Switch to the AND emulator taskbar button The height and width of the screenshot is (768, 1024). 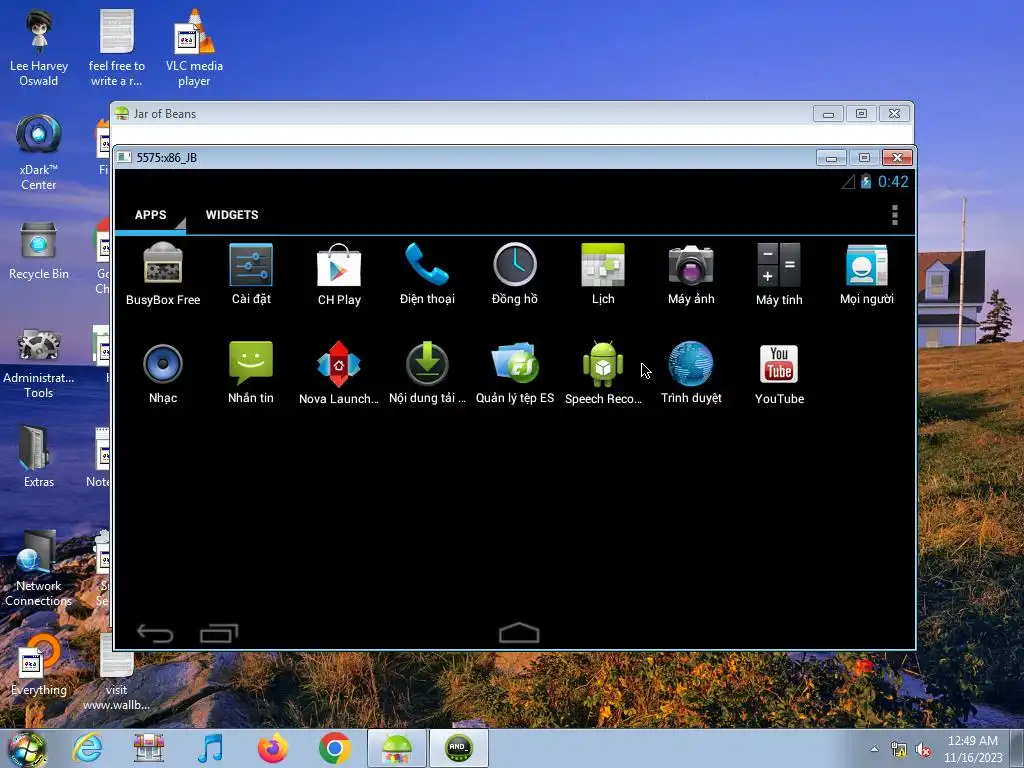click(x=458, y=748)
